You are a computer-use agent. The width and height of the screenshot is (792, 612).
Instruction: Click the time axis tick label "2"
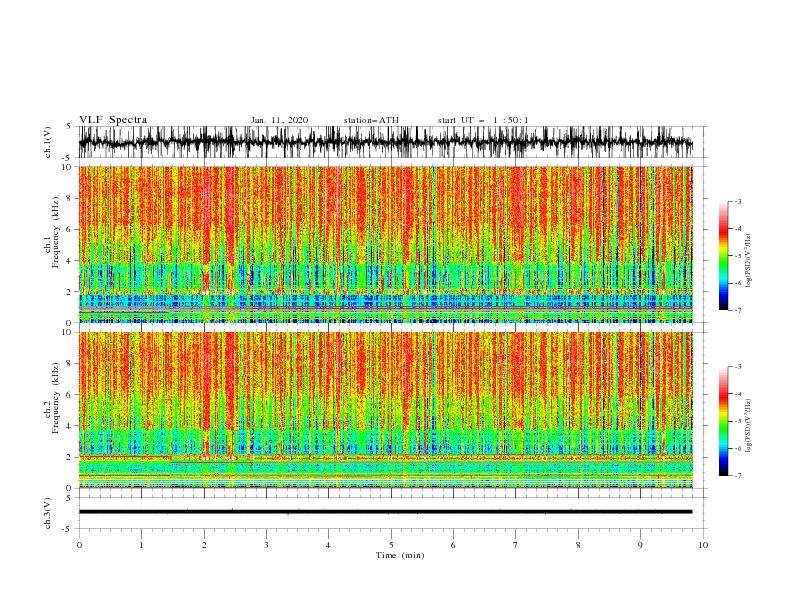[x=204, y=545]
